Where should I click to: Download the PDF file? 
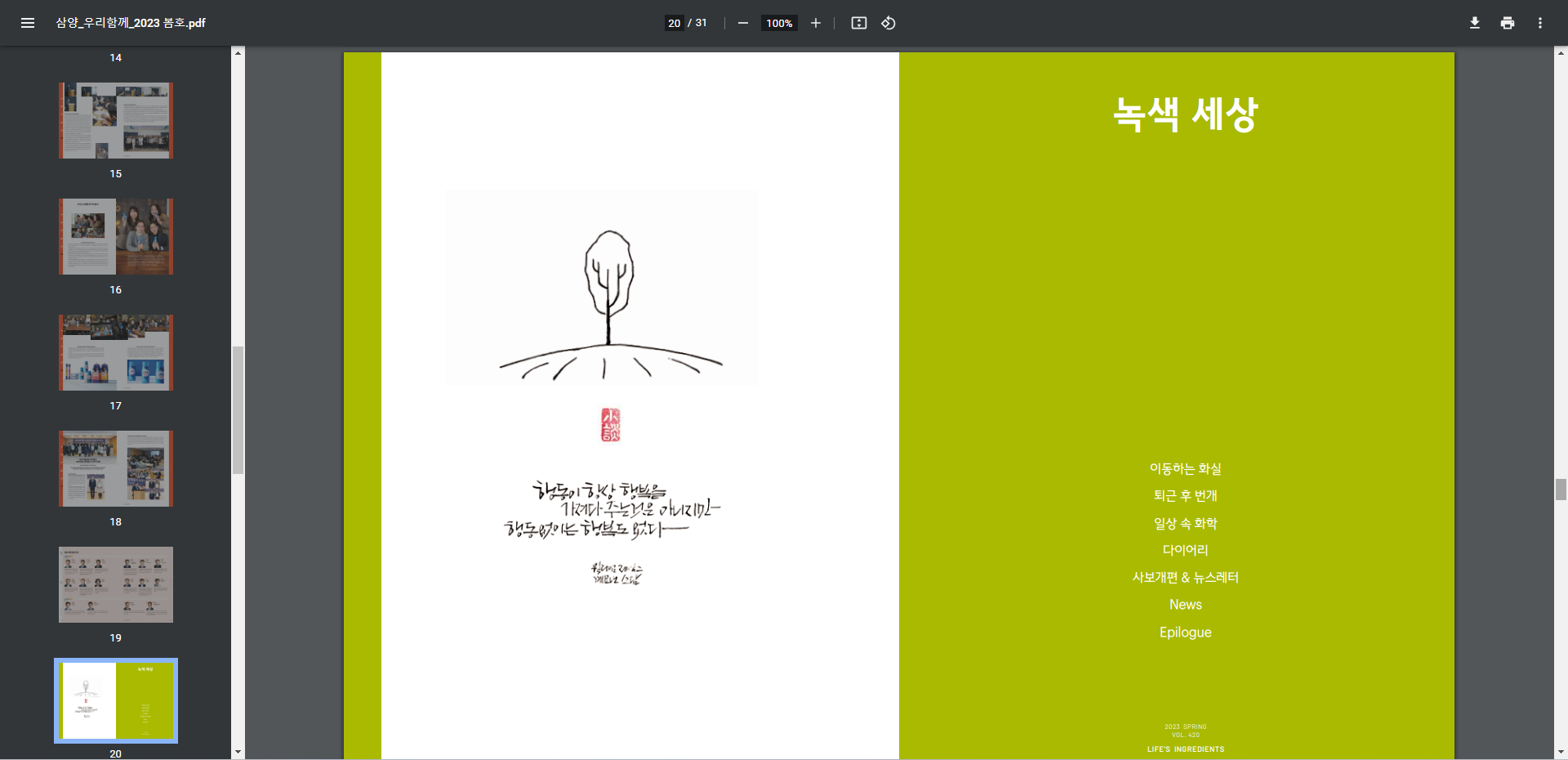click(1474, 23)
